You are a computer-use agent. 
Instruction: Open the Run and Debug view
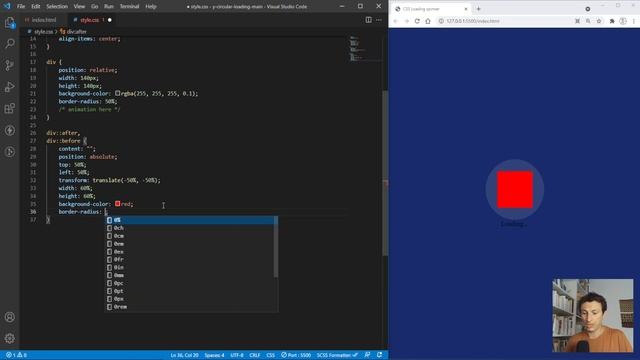tap(9, 87)
